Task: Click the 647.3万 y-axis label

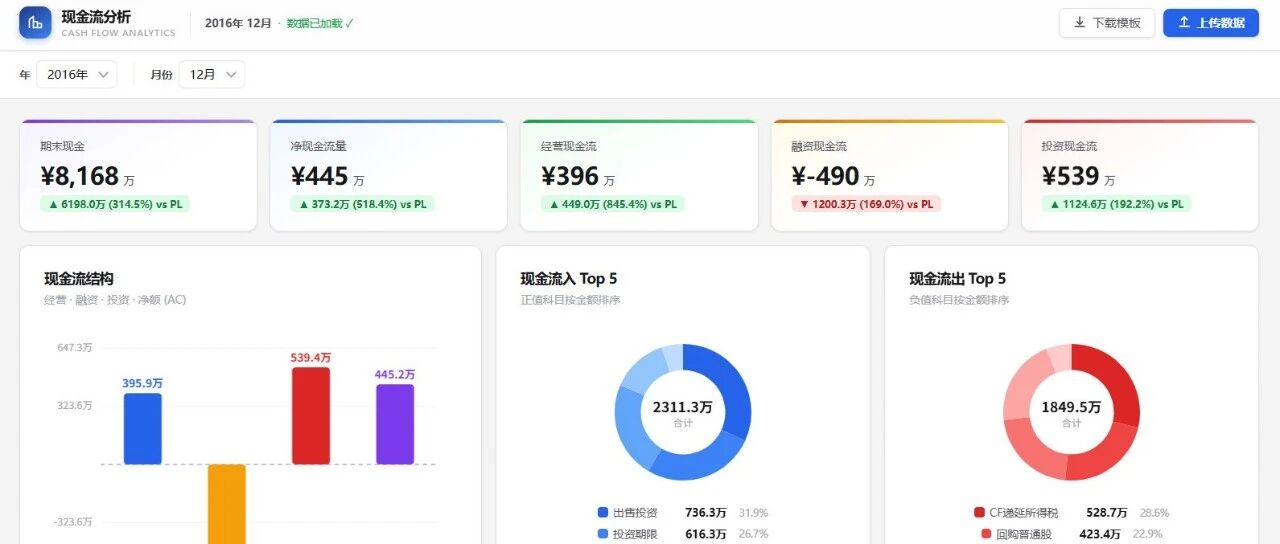Action: [74, 348]
